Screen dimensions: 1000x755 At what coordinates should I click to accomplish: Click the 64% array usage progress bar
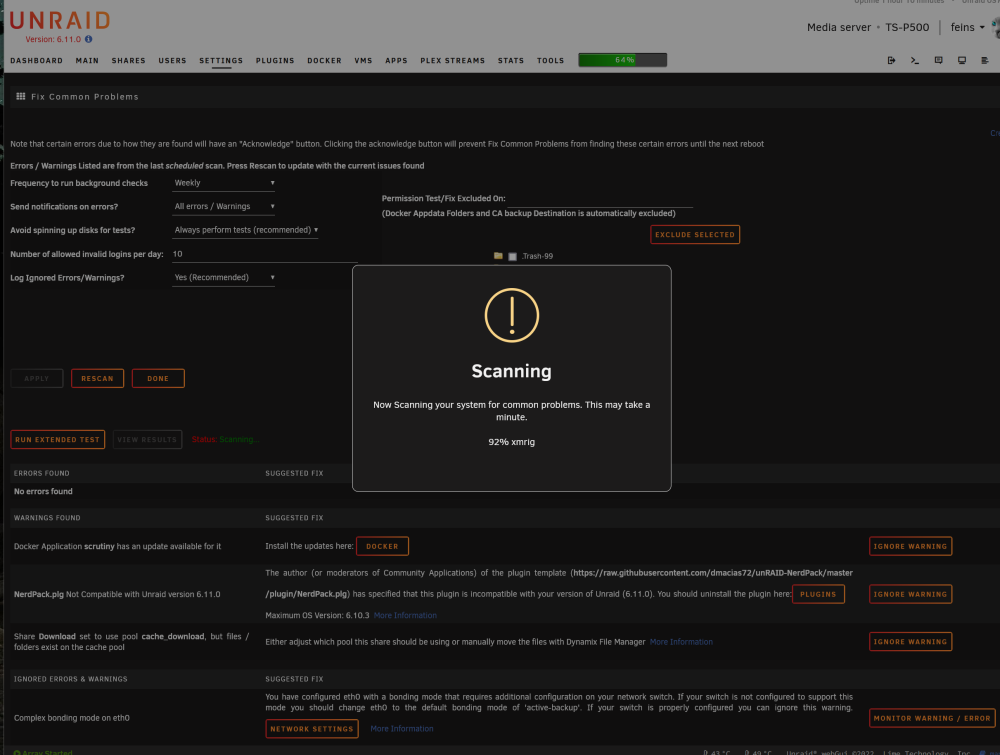622,60
